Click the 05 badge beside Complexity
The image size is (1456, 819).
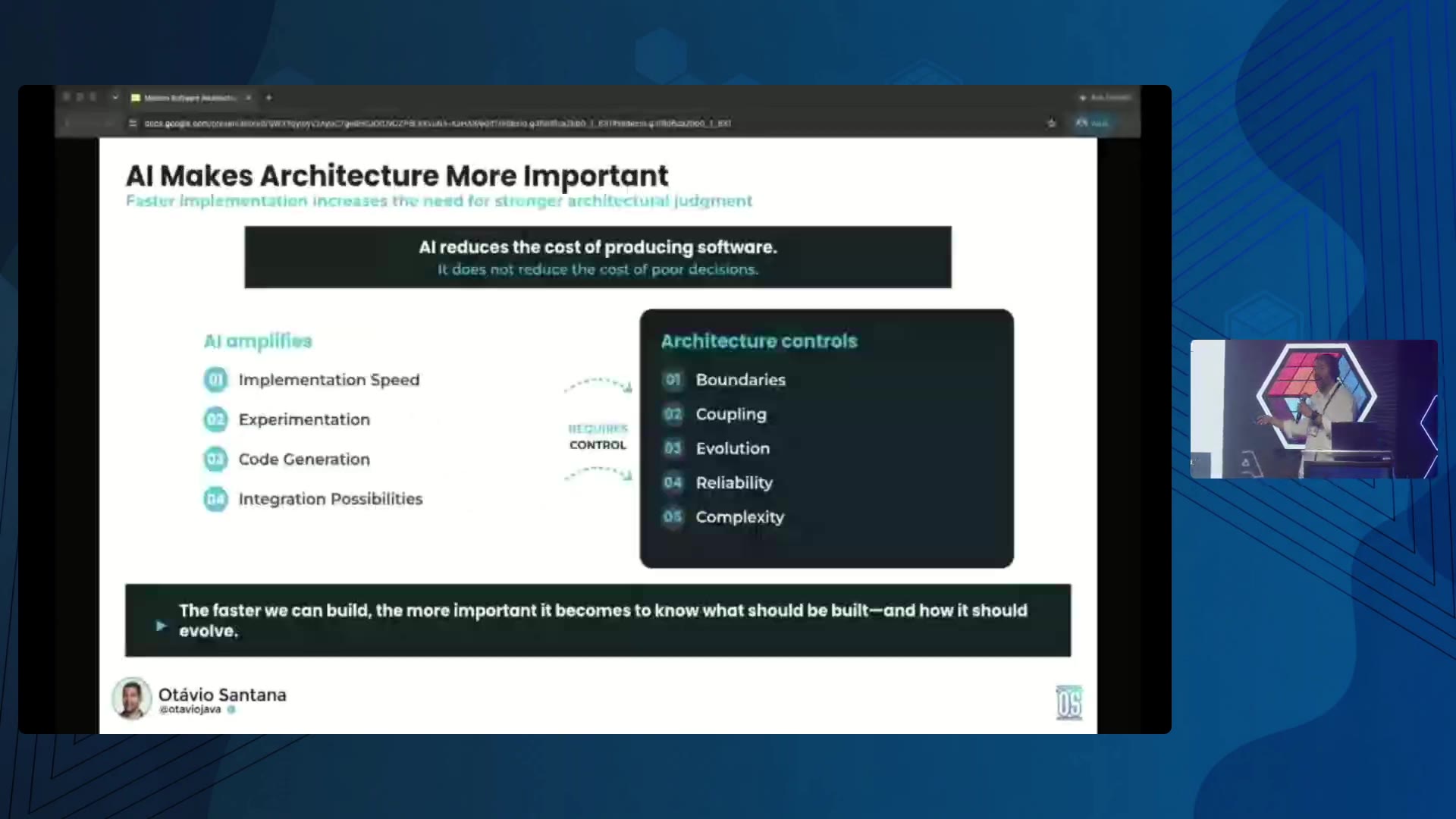[x=673, y=516]
